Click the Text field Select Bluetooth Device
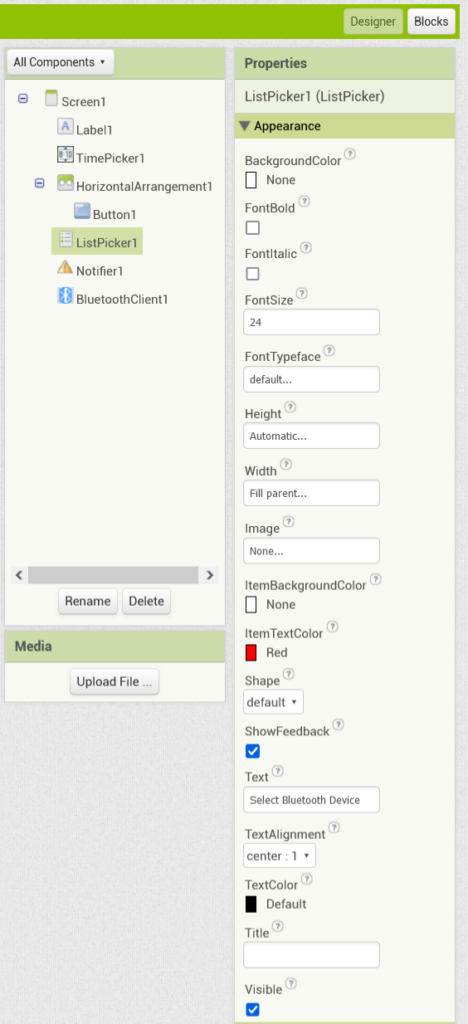The image size is (468, 1024). tap(311, 800)
